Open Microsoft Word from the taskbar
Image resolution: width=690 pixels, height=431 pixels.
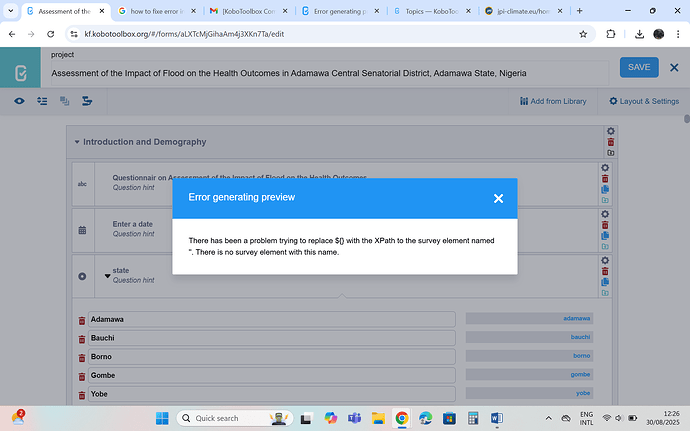pyautogui.click(x=496, y=418)
